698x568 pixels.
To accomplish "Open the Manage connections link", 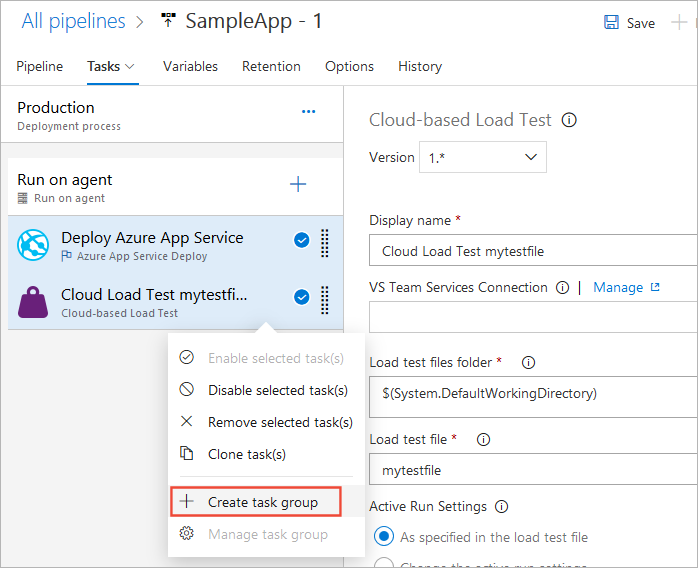I will 618,288.
